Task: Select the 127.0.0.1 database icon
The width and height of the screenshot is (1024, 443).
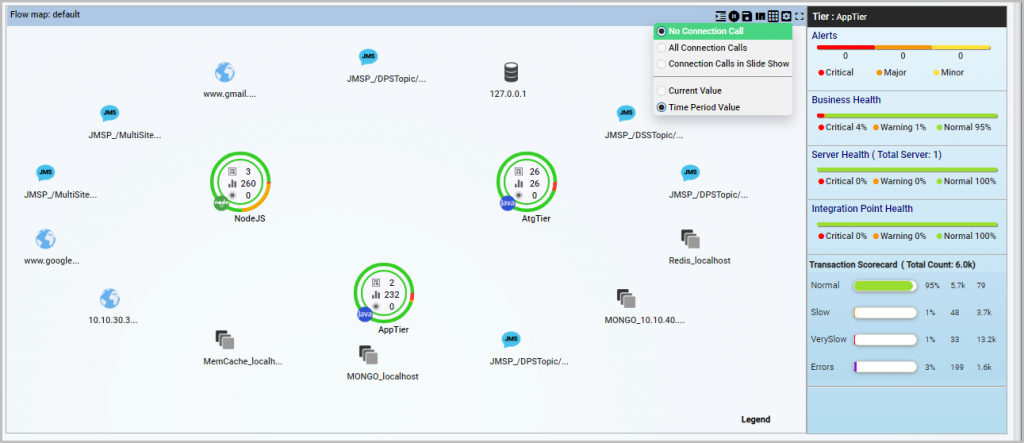Action: click(x=511, y=73)
